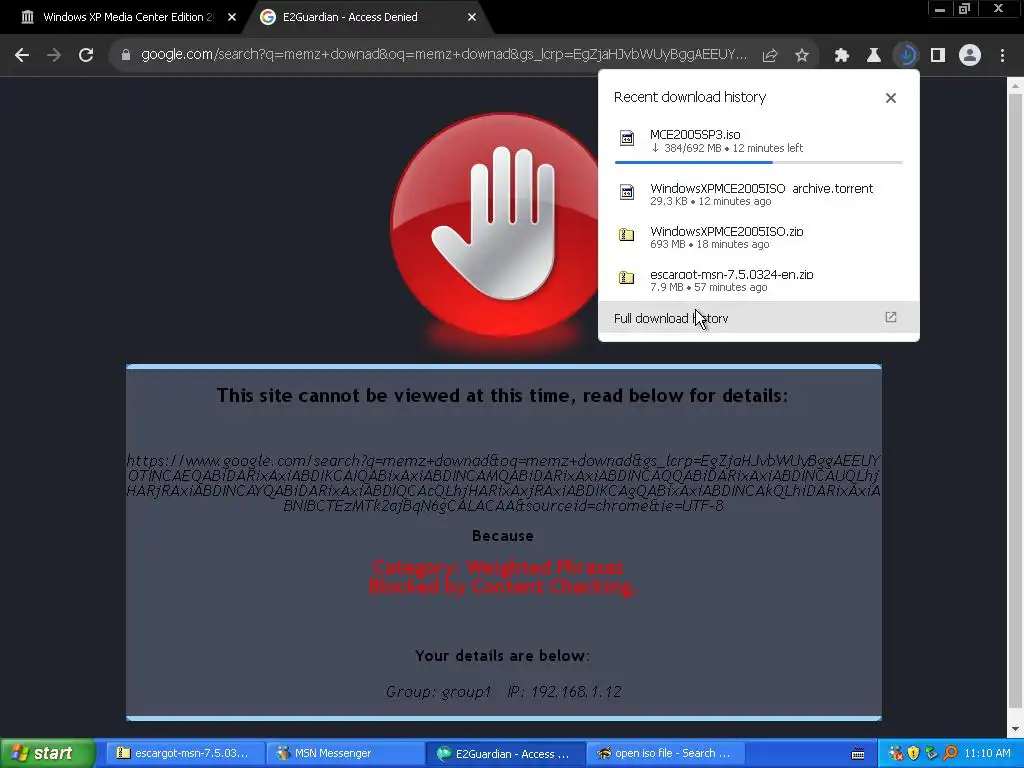Screen dimensions: 1024x768
Task: Click the 11:10 AM taskbar clock
Action: [987, 754]
